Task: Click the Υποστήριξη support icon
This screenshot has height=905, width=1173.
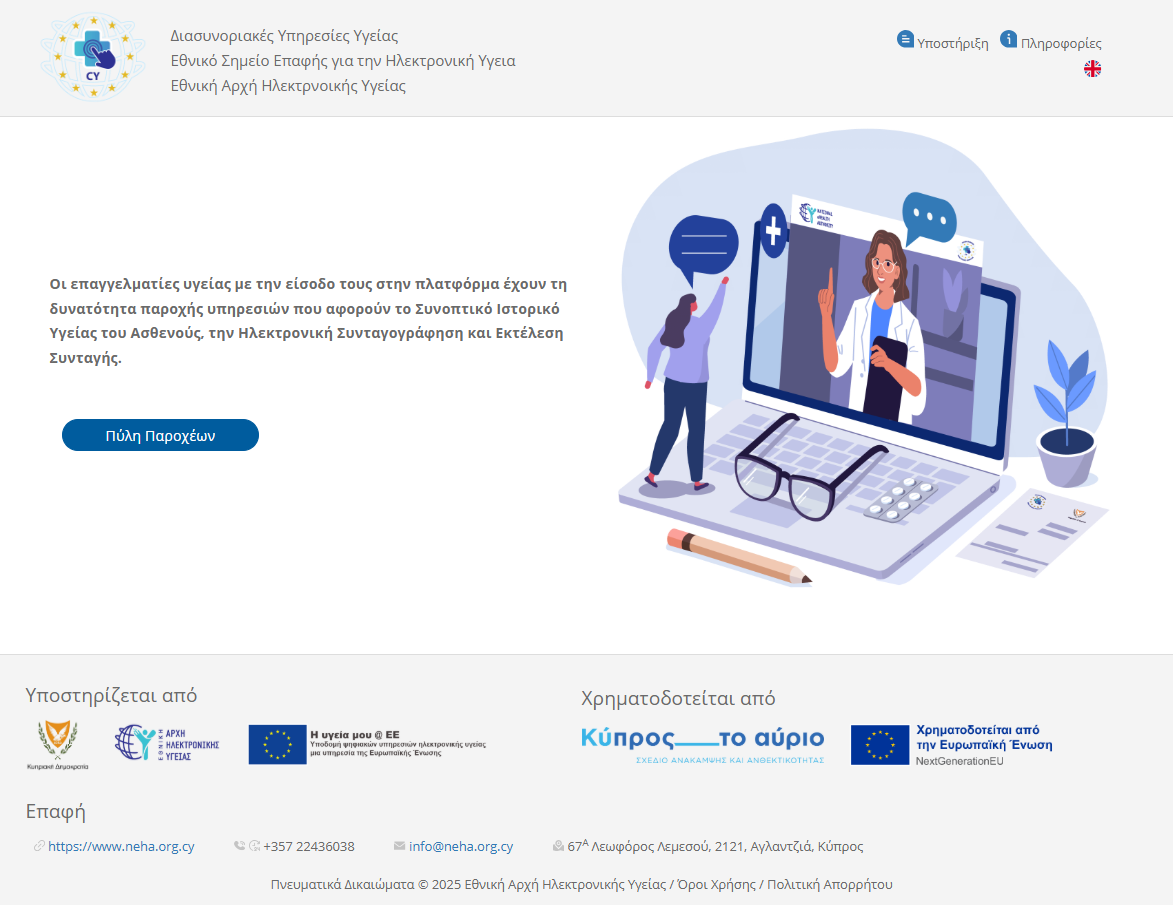Action: click(x=905, y=40)
